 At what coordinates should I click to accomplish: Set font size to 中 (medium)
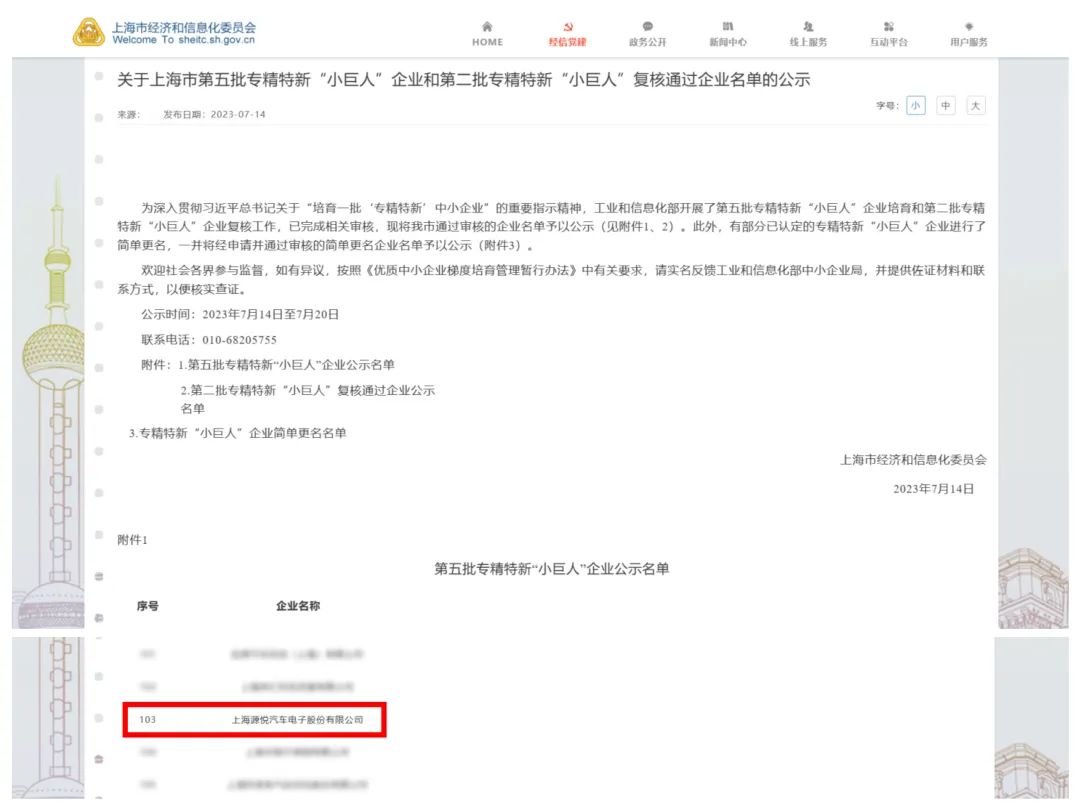[946, 105]
